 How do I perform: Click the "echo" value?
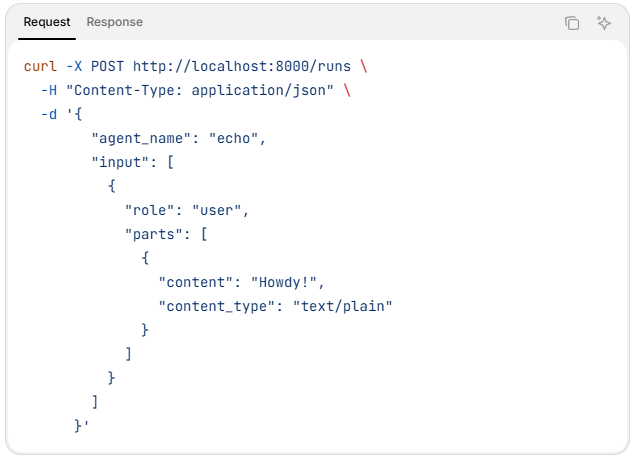point(237,138)
